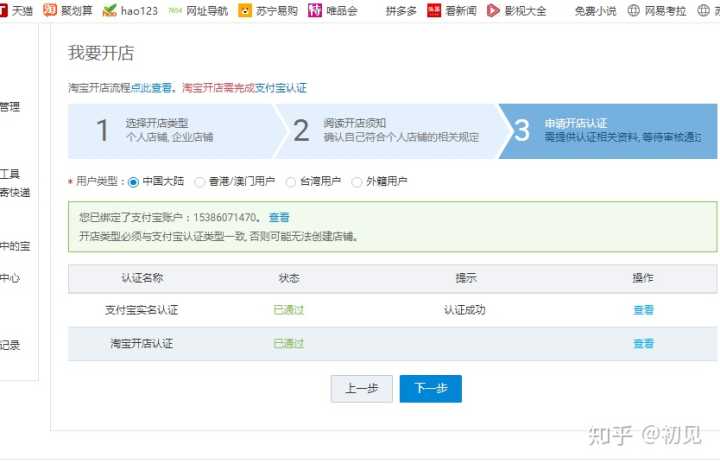Select the 外籍用户 radio button

(x=357, y=182)
